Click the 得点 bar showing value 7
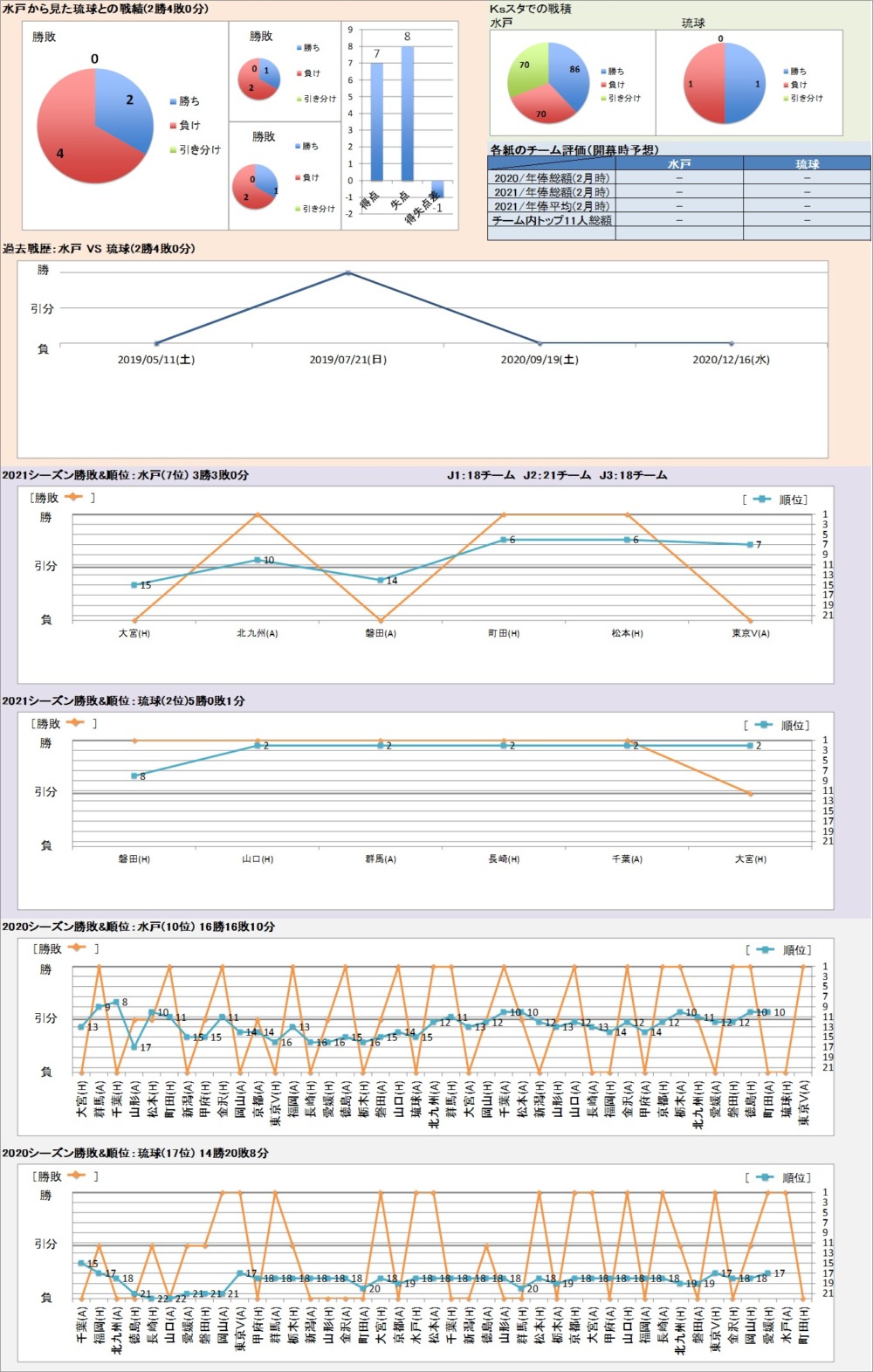The image size is (873, 1372). [x=377, y=121]
